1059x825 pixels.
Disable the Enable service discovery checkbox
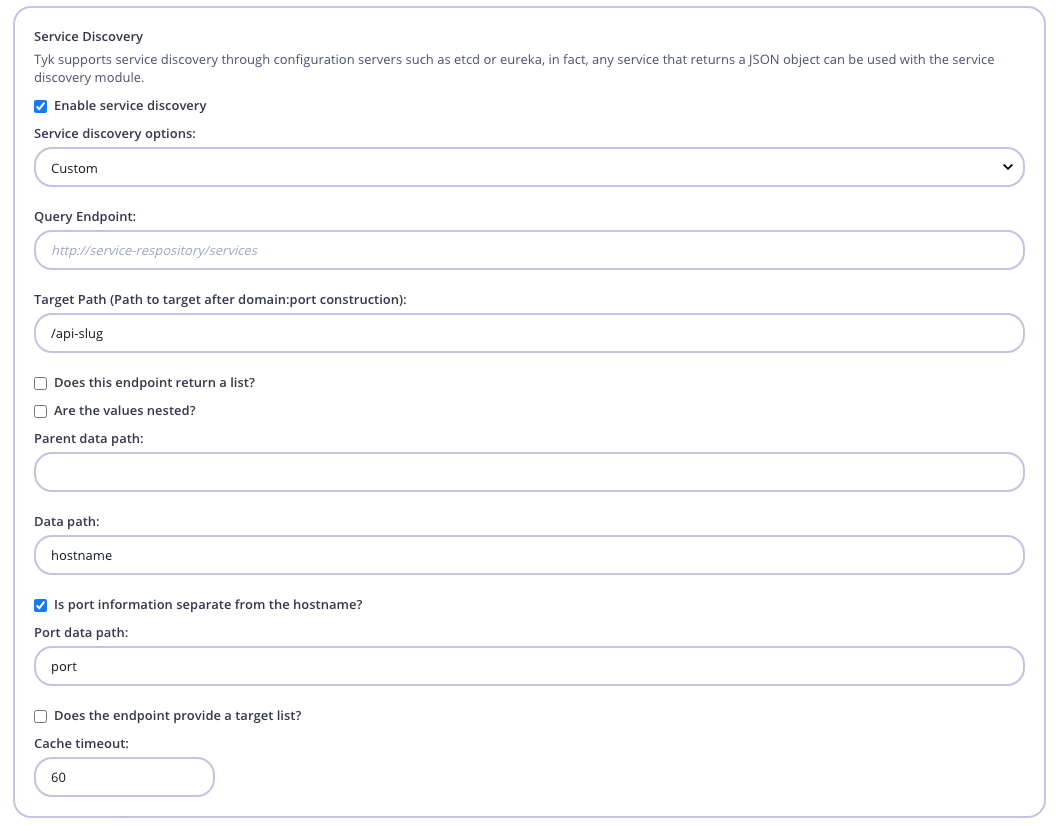41,105
